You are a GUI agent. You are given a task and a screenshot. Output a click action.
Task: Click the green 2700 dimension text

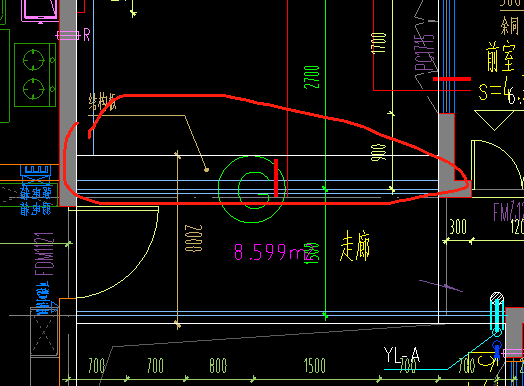pos(311,78)
